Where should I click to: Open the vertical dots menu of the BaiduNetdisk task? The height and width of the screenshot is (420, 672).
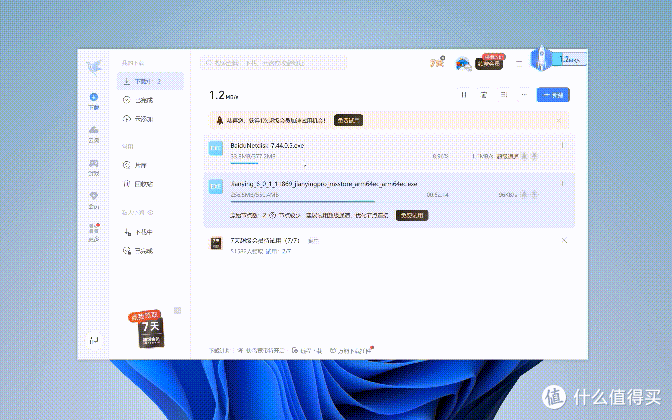pos(562,146)
